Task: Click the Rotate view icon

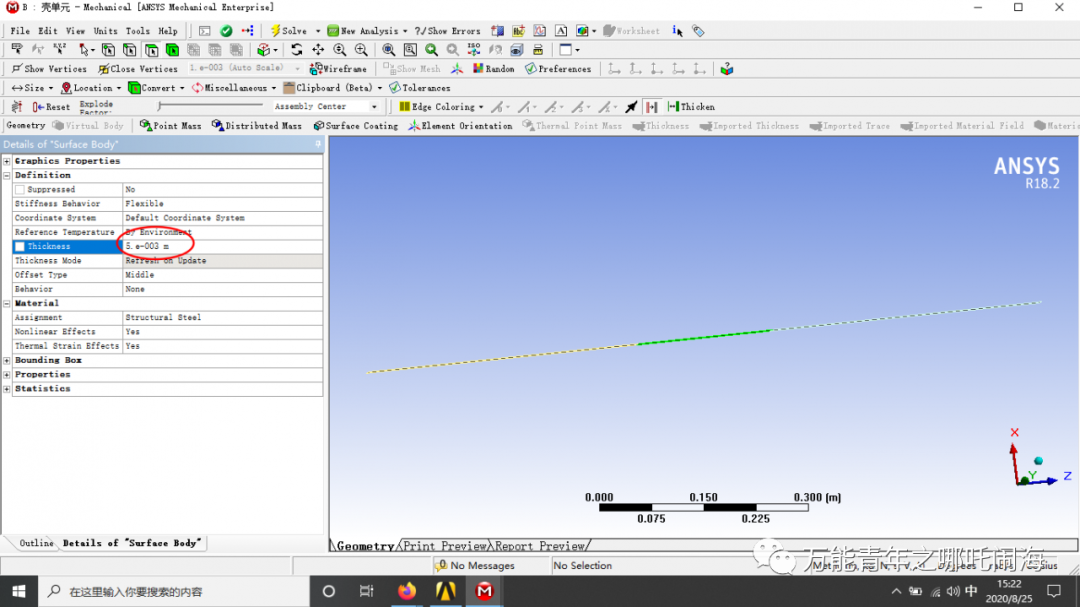Action: click(296, 50)
